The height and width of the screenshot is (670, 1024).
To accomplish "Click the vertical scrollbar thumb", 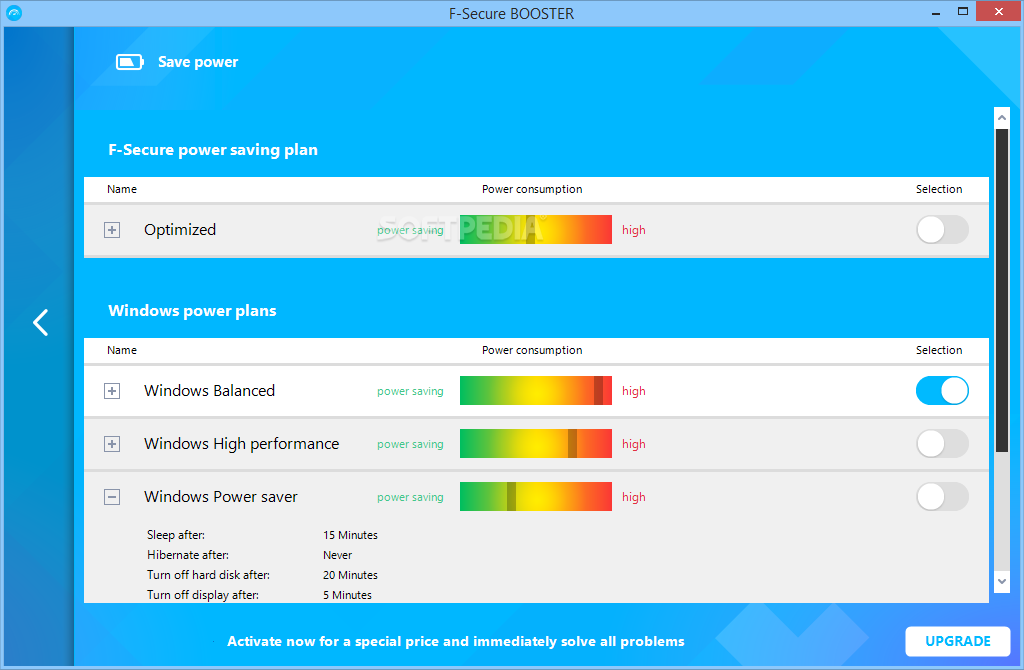I will tap(1002, 290).
